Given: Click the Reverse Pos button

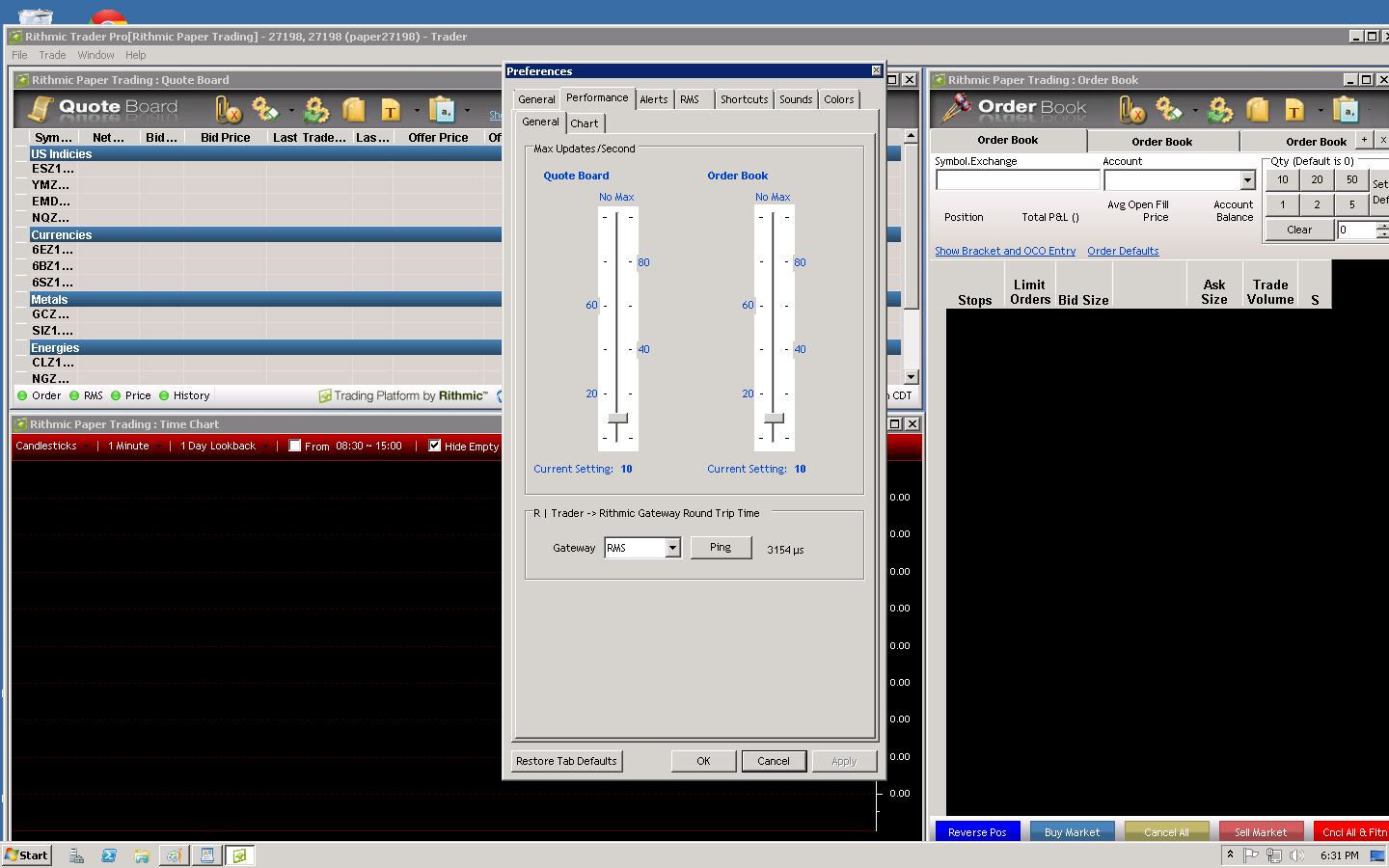Looking at the screenshot, I should [x=977, y=831].
